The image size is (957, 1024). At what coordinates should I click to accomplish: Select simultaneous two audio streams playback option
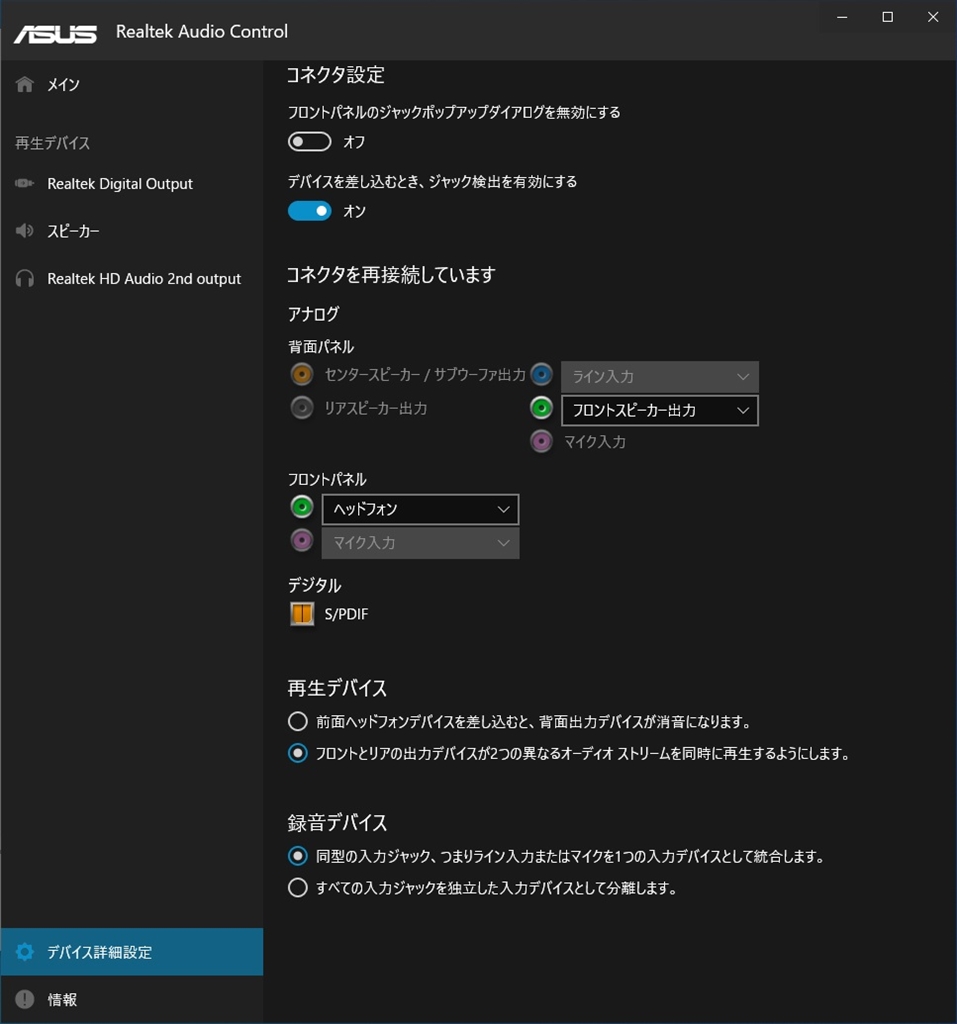[x=298, y=754]
